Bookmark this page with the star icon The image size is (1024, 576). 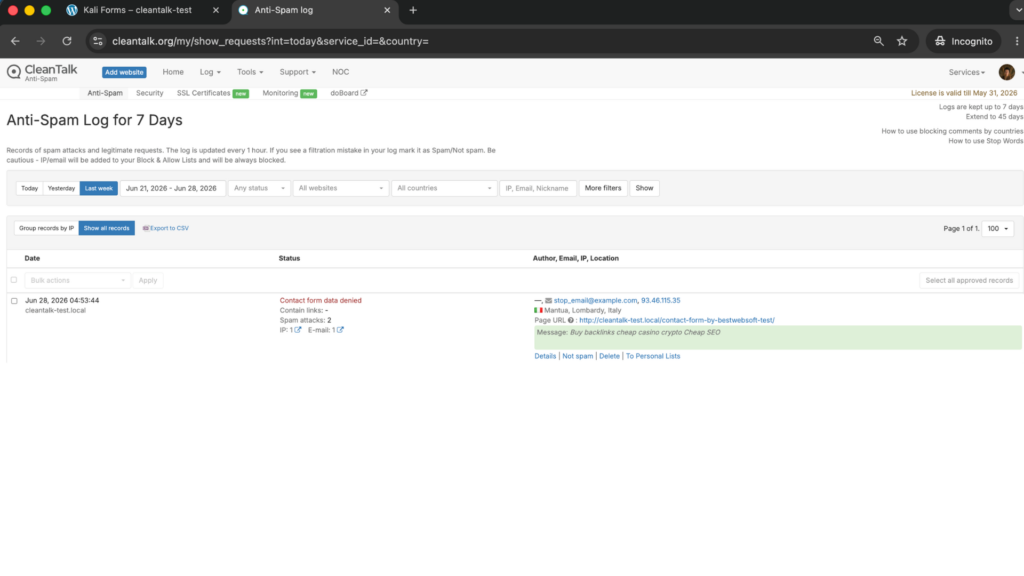coord(902,41)
